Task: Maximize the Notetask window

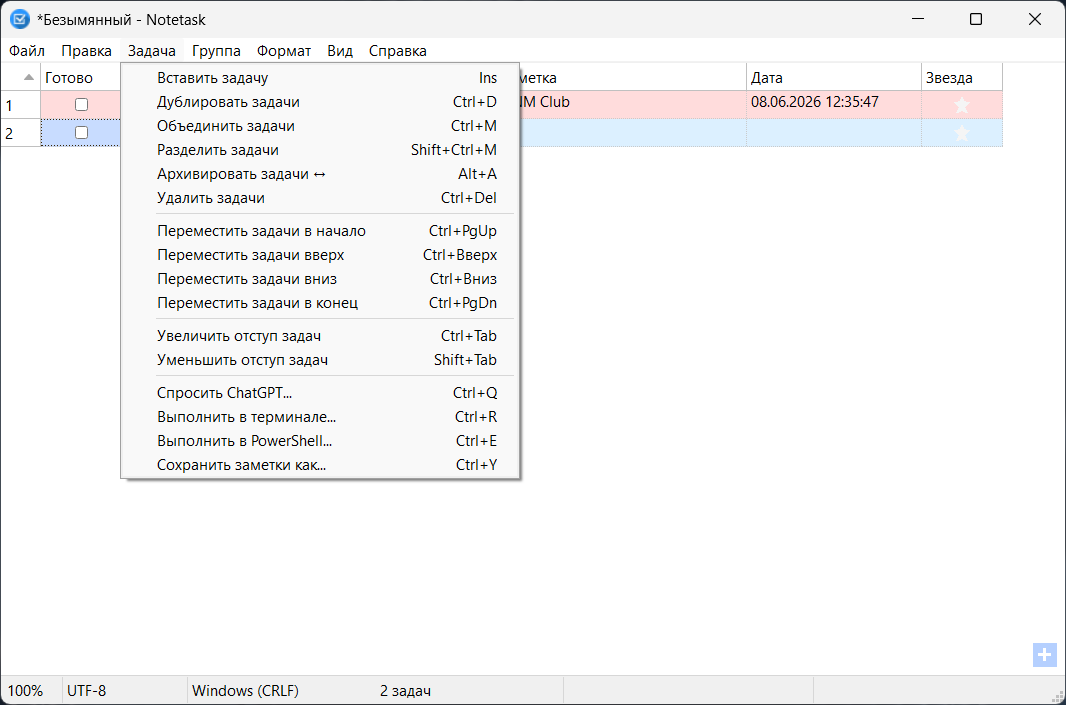Action: [x=976, y=19]
